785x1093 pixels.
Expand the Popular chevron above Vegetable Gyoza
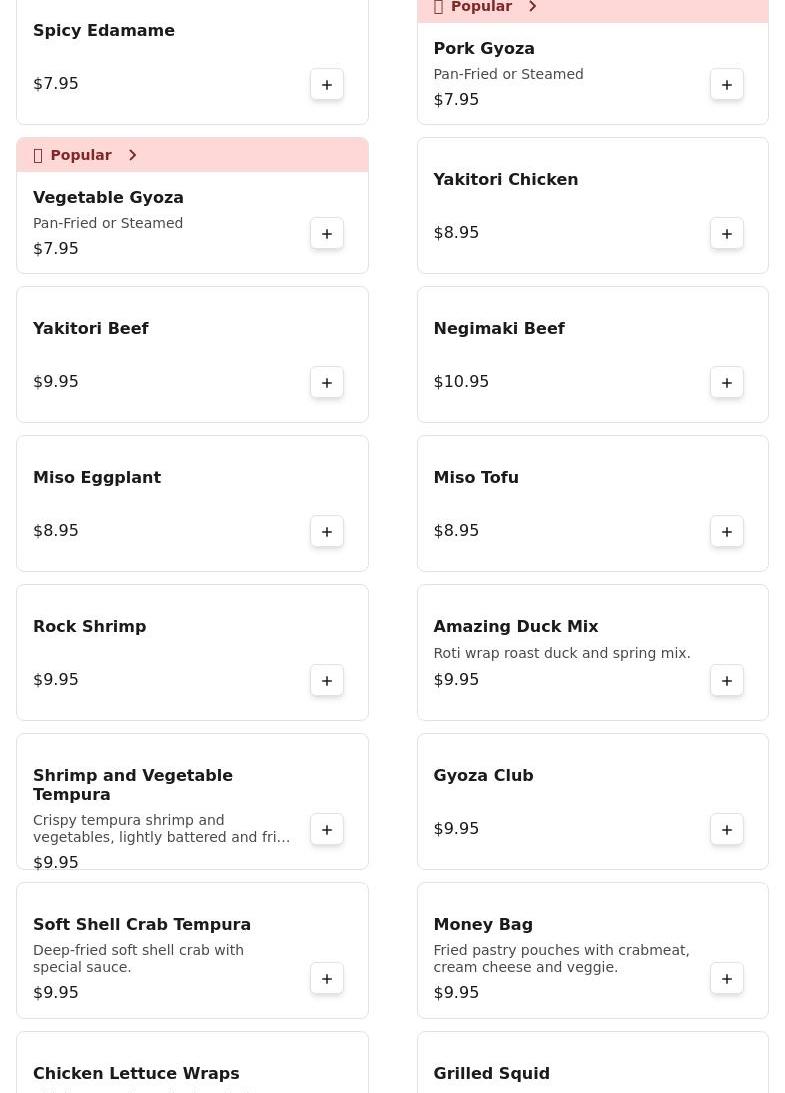[132, 155]
